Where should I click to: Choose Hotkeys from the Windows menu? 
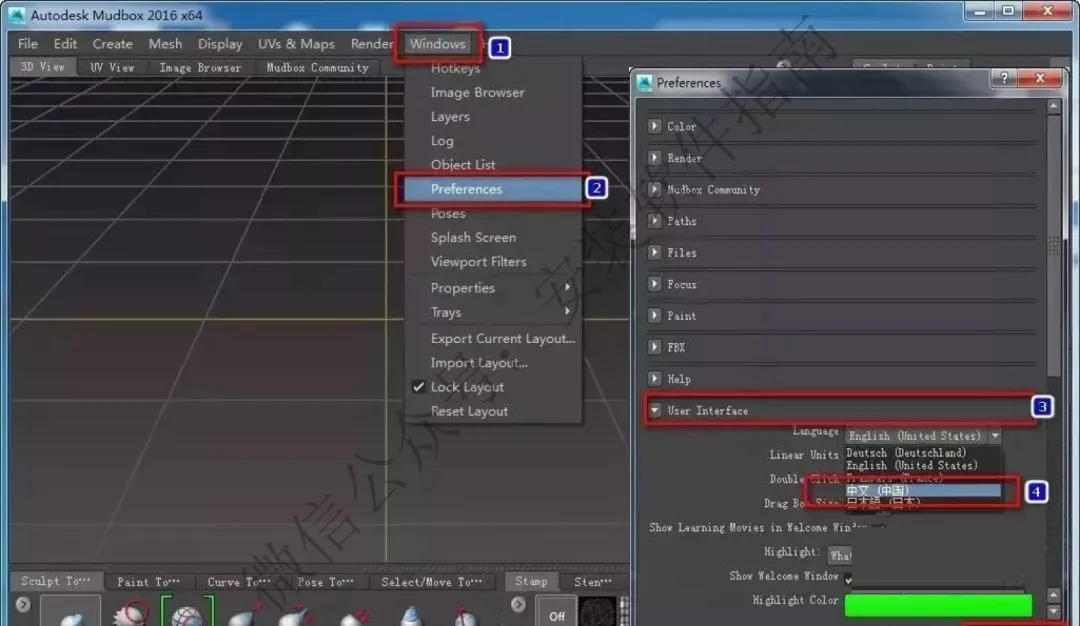tap(455, 68)
